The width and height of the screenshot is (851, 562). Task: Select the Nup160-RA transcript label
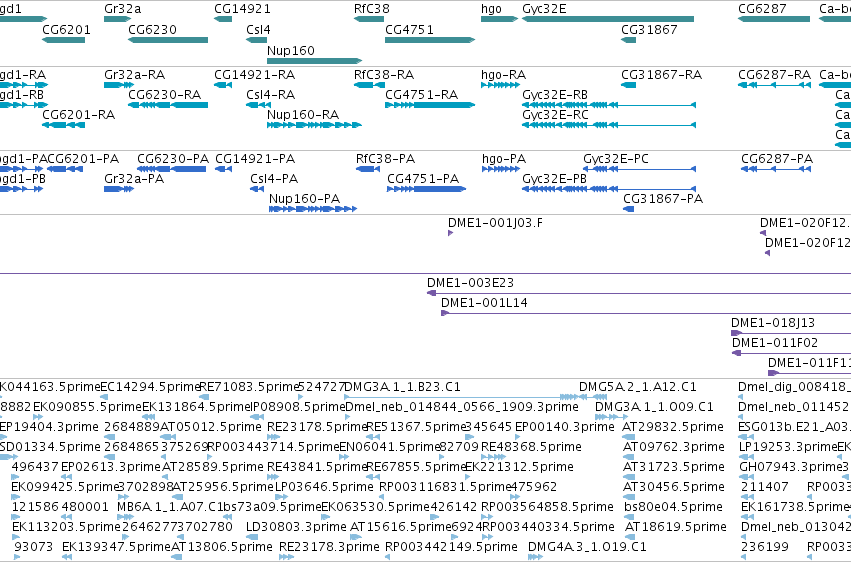click(x=303, y=114)
